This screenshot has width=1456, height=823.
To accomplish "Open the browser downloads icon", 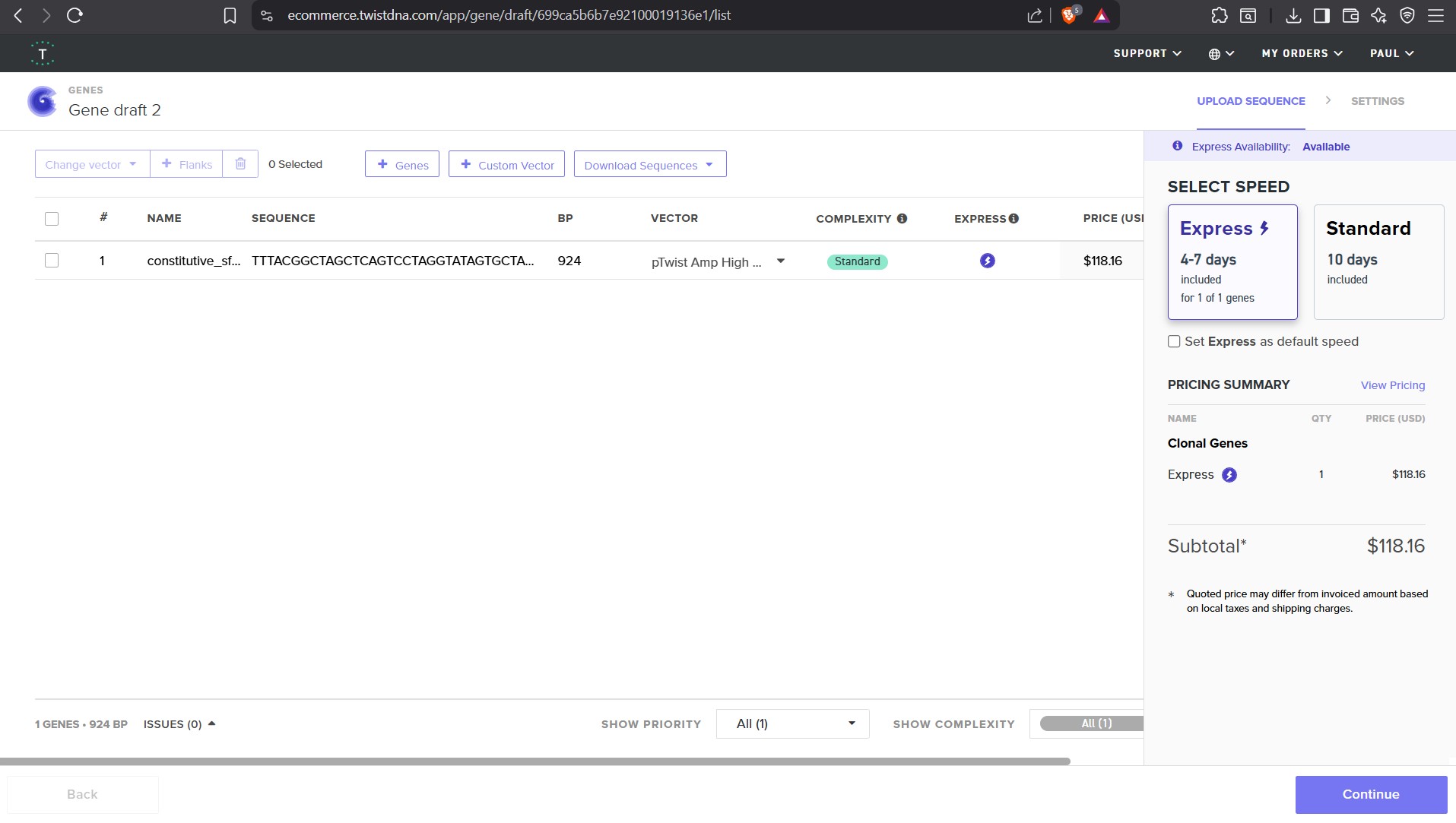I will point(1293,15).
